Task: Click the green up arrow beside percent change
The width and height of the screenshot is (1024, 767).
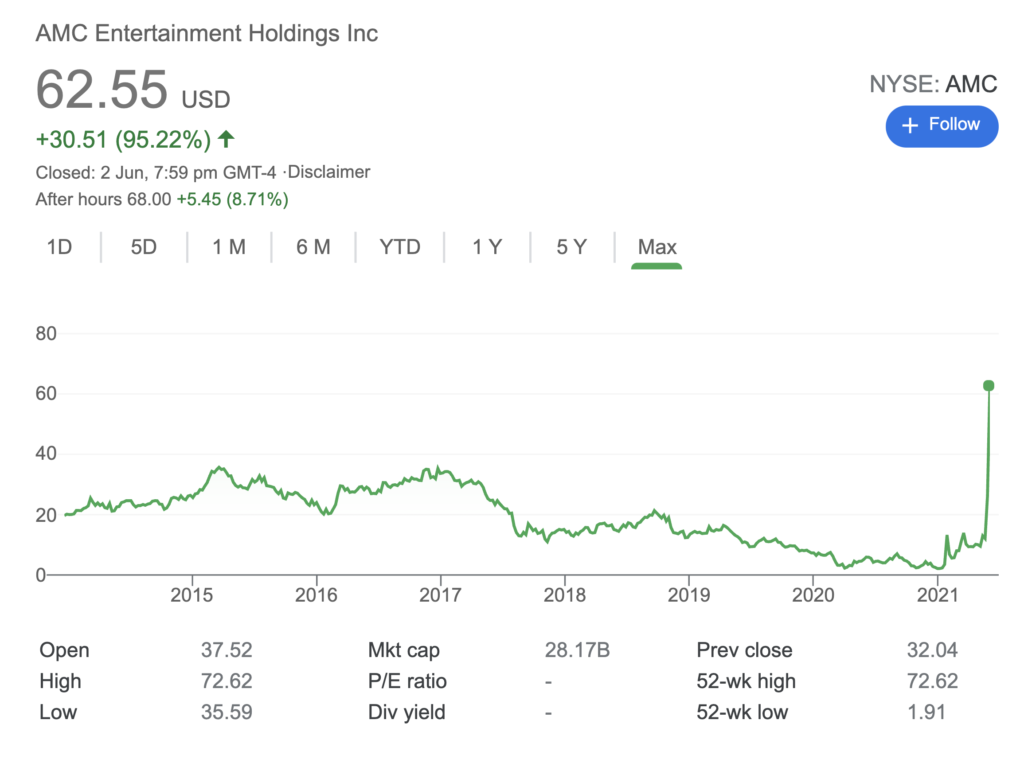Action: [x=226, y=139]
